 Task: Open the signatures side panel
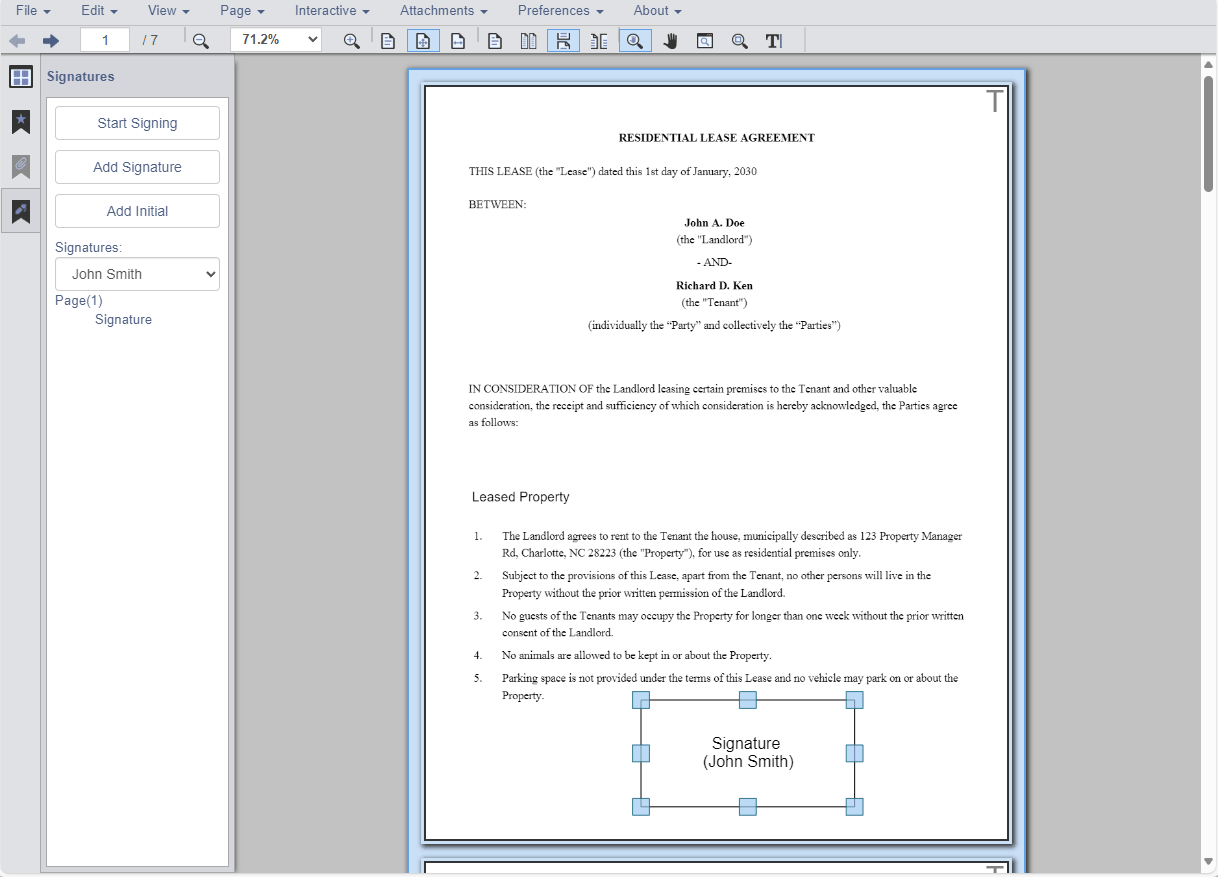tap(21, 211)
